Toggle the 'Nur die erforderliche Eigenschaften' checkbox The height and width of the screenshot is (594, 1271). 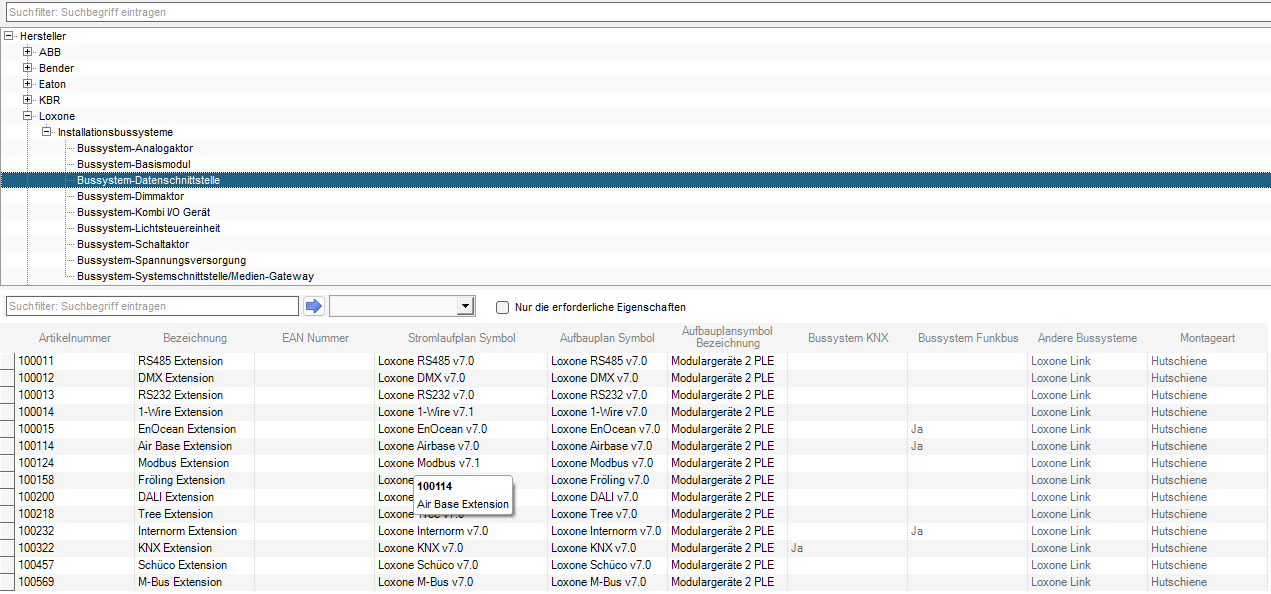click(503, 307)
